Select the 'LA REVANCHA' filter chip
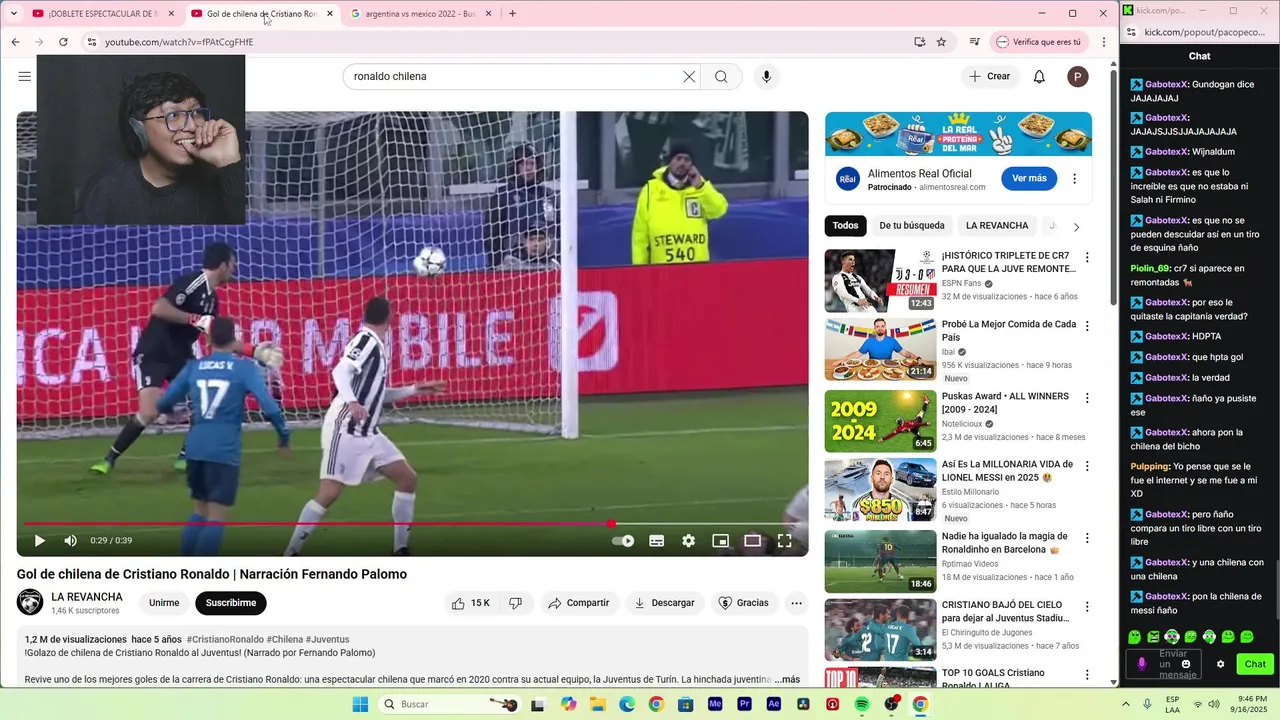The image size is (1280, 720). point(997,226)
